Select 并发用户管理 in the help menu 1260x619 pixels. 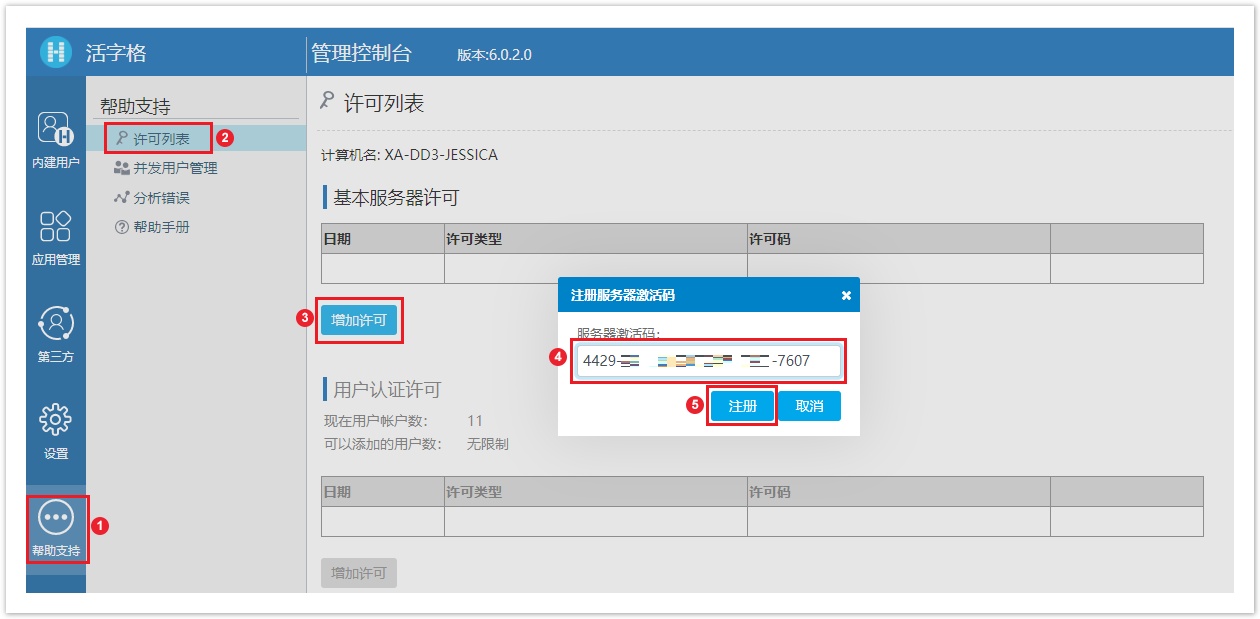coord(166,168)
